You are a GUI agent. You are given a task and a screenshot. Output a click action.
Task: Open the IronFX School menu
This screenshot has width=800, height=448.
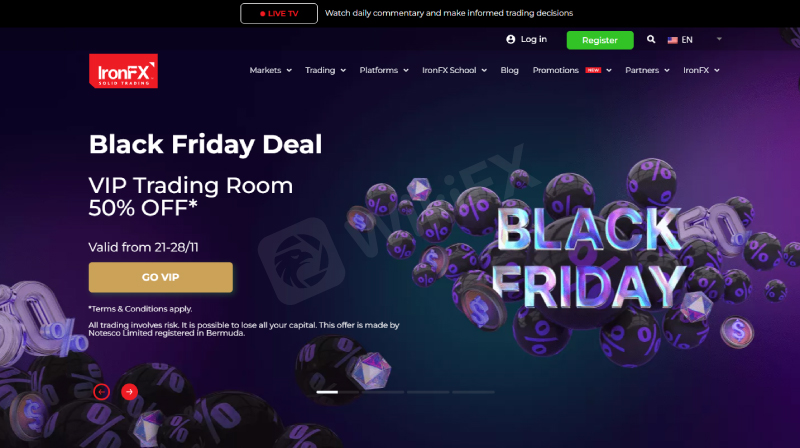point(454,70)
